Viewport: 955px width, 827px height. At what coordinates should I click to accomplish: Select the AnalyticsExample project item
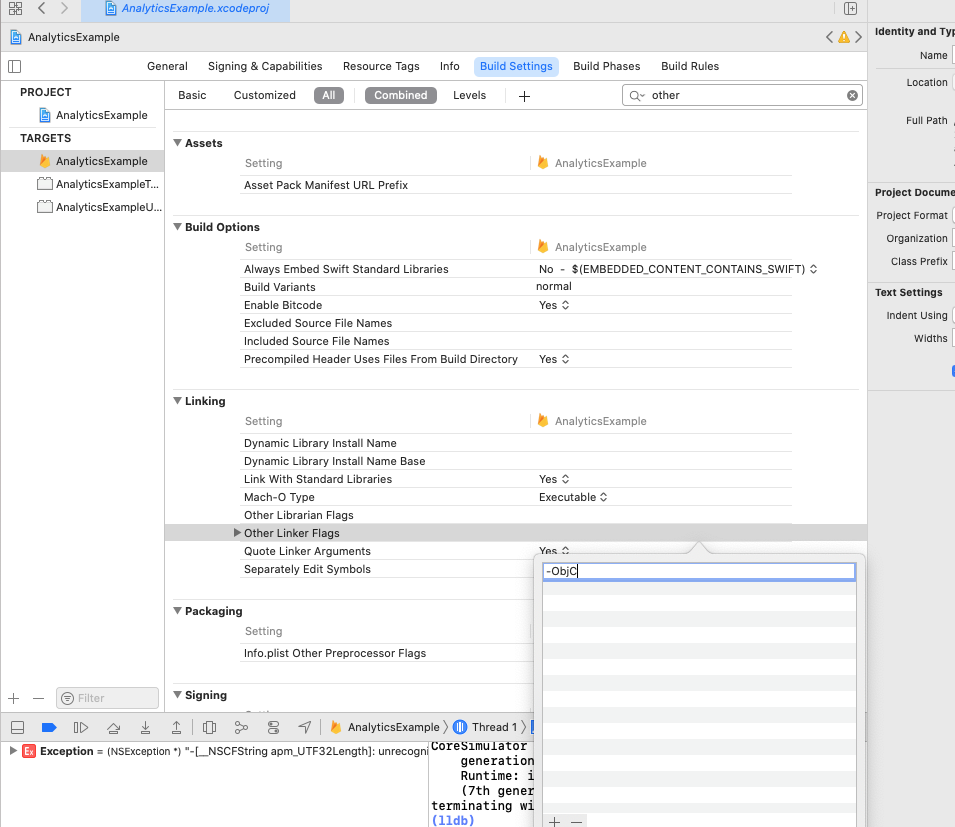(101, 115)
